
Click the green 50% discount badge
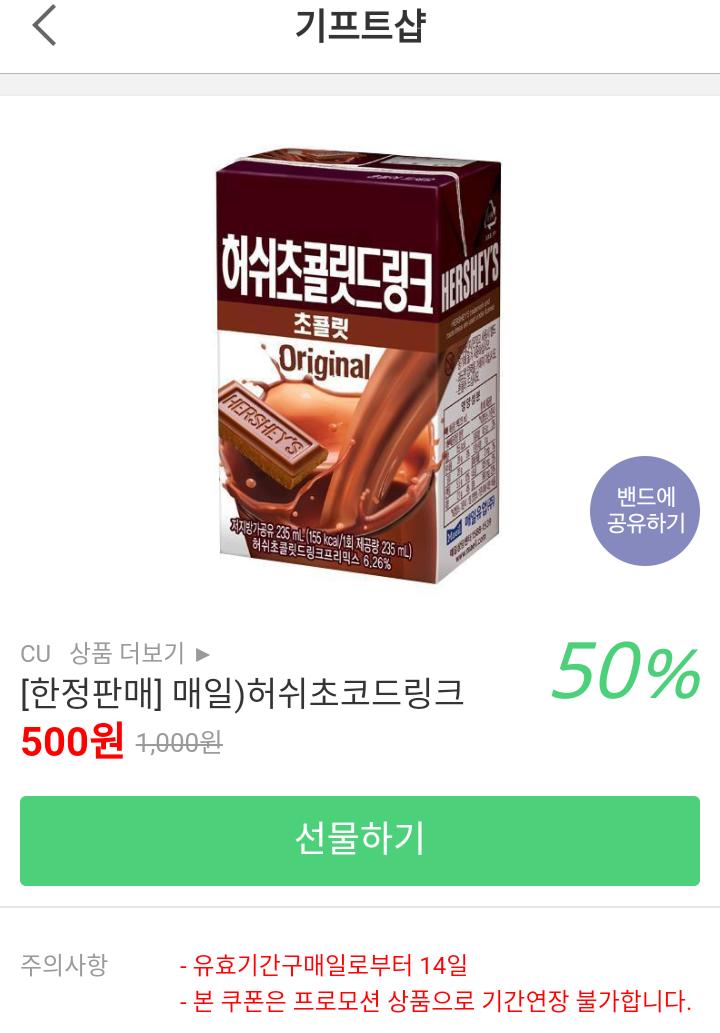coord(626,671)
